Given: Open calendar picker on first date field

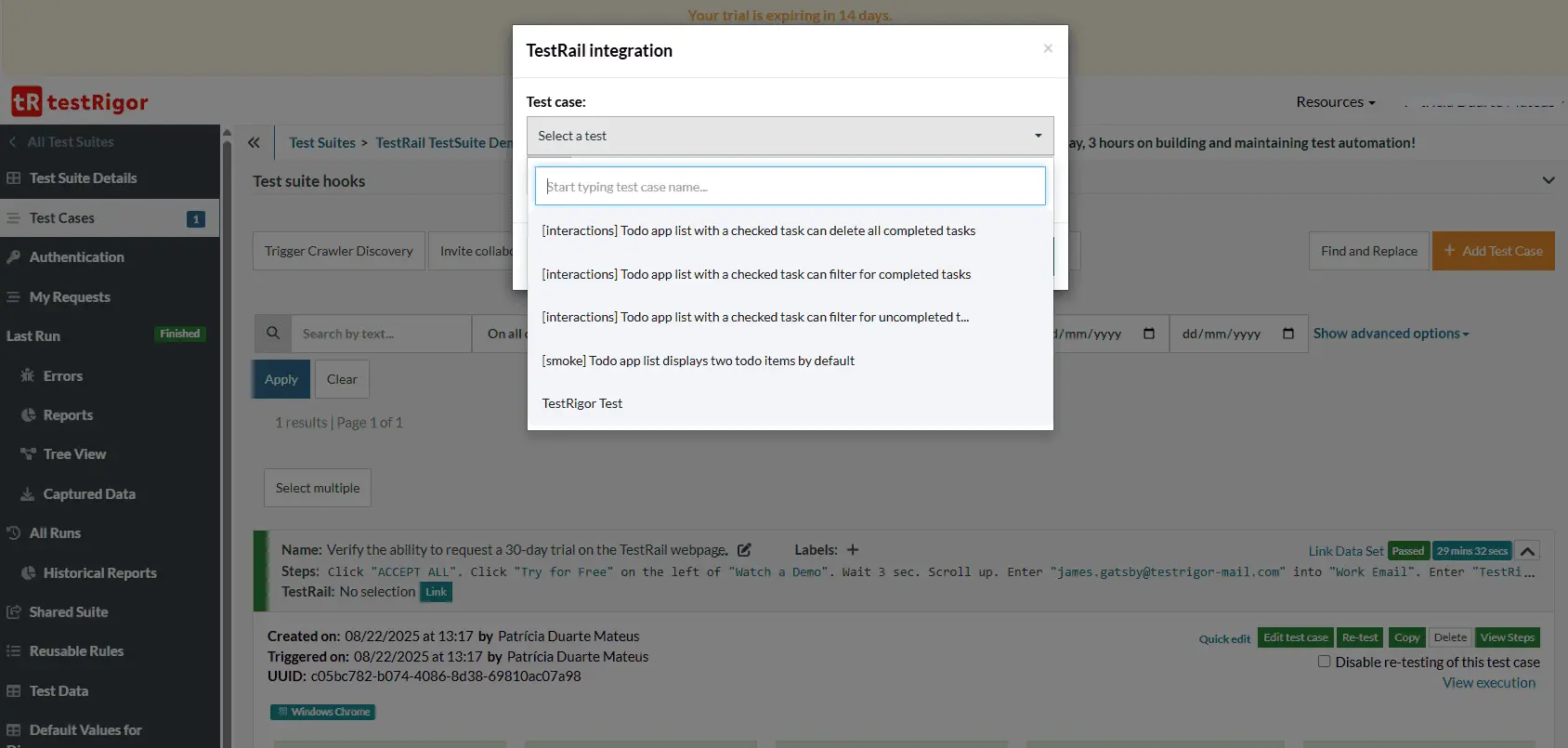Looking at the screenshot, I should [1149, 334].
